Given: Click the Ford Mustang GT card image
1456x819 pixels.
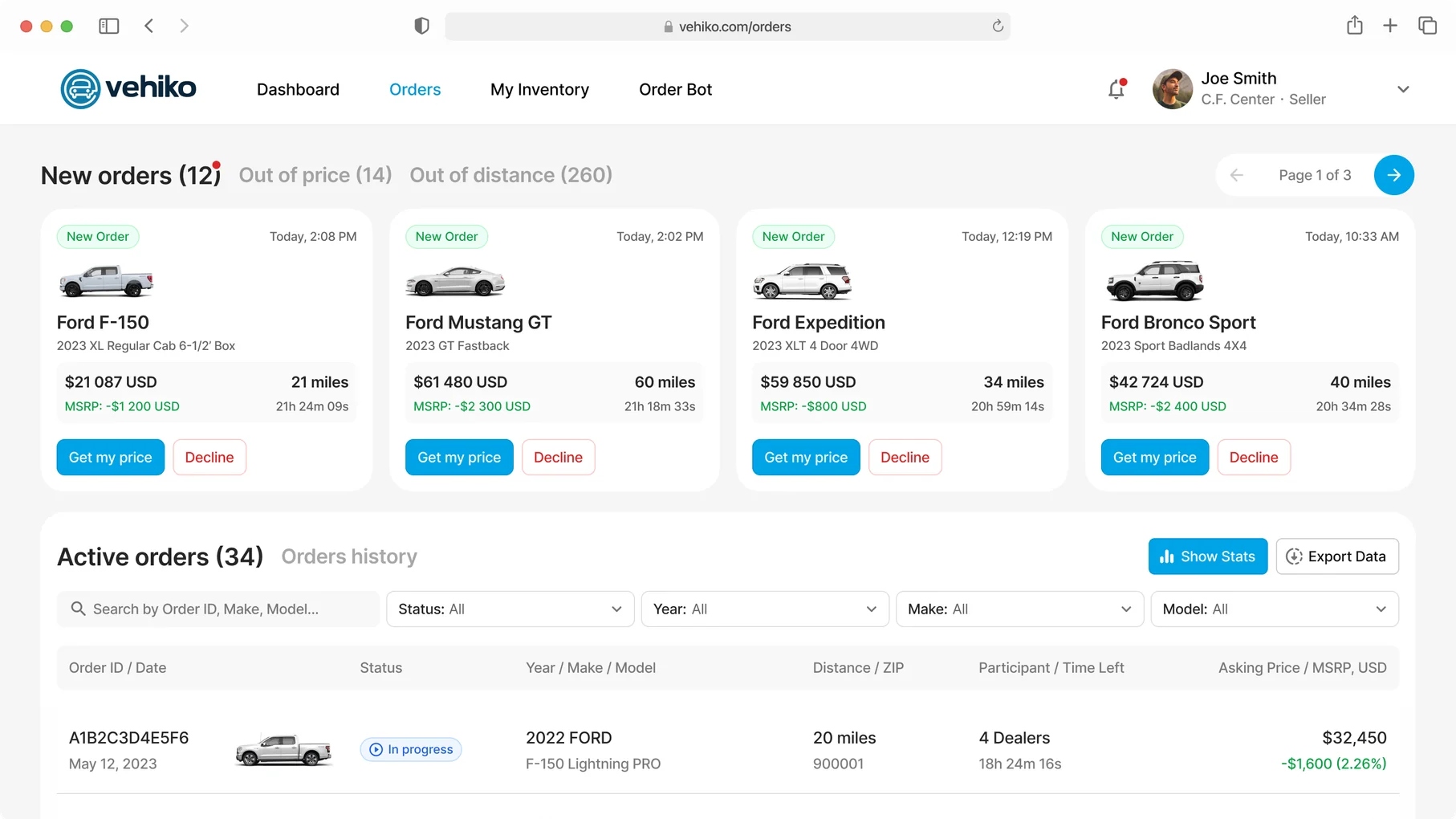Looking at the screenshot, I should (455, 281).
